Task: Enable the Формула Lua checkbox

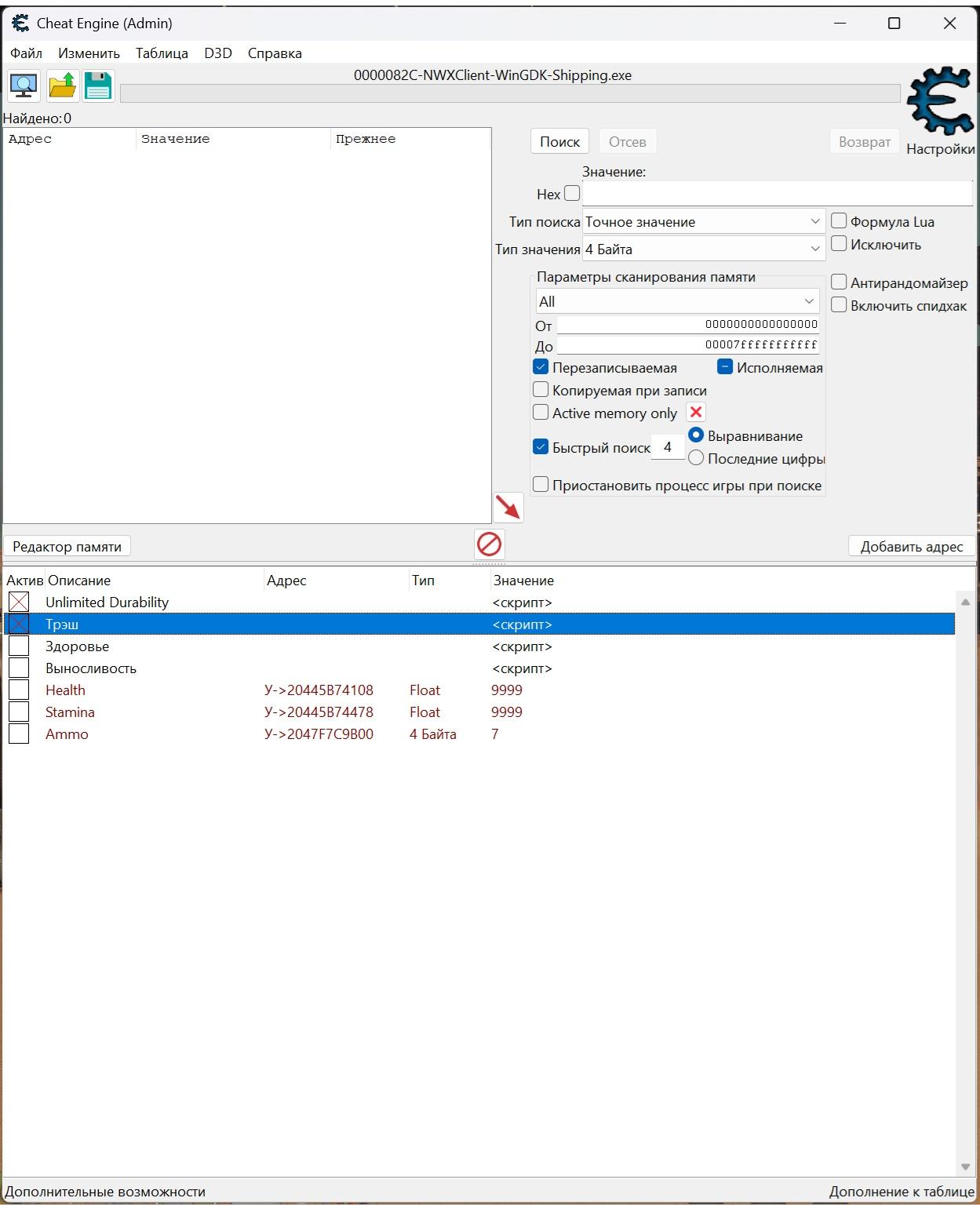Action: (839, 221)
